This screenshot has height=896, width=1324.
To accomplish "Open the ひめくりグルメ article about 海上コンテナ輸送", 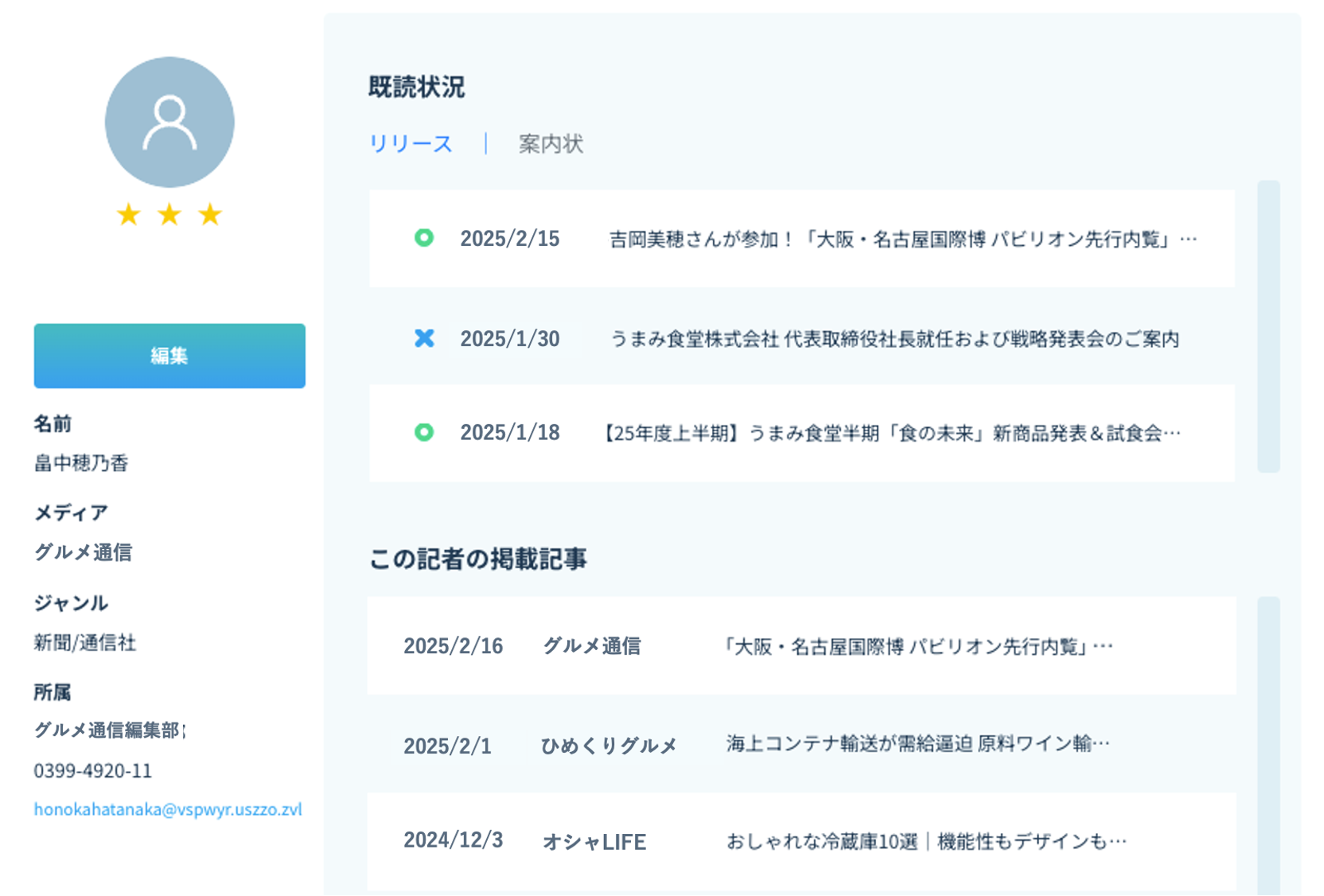I will pyautogui.click(x=917, y=744).
